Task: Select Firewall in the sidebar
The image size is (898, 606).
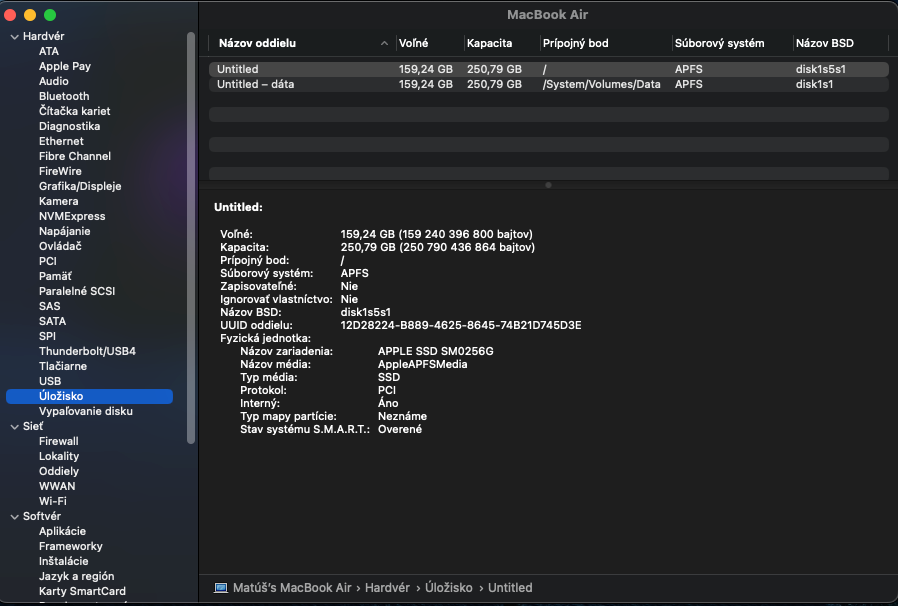Action: click(x=59, y=441)
